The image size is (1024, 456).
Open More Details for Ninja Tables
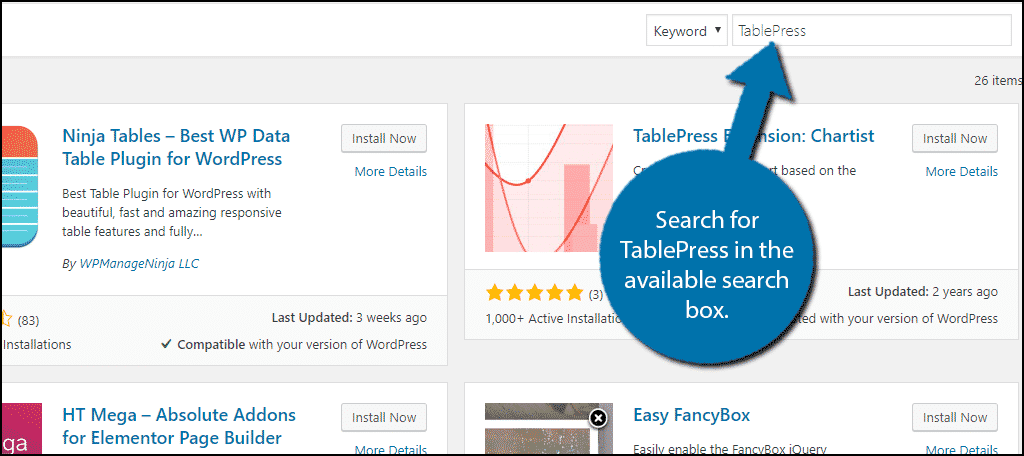pos(391,171)
